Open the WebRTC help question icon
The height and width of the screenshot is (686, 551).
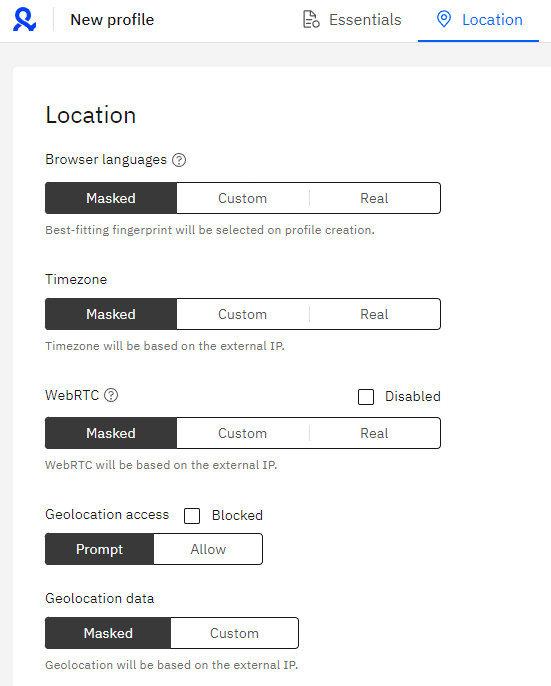coord(111,395)
